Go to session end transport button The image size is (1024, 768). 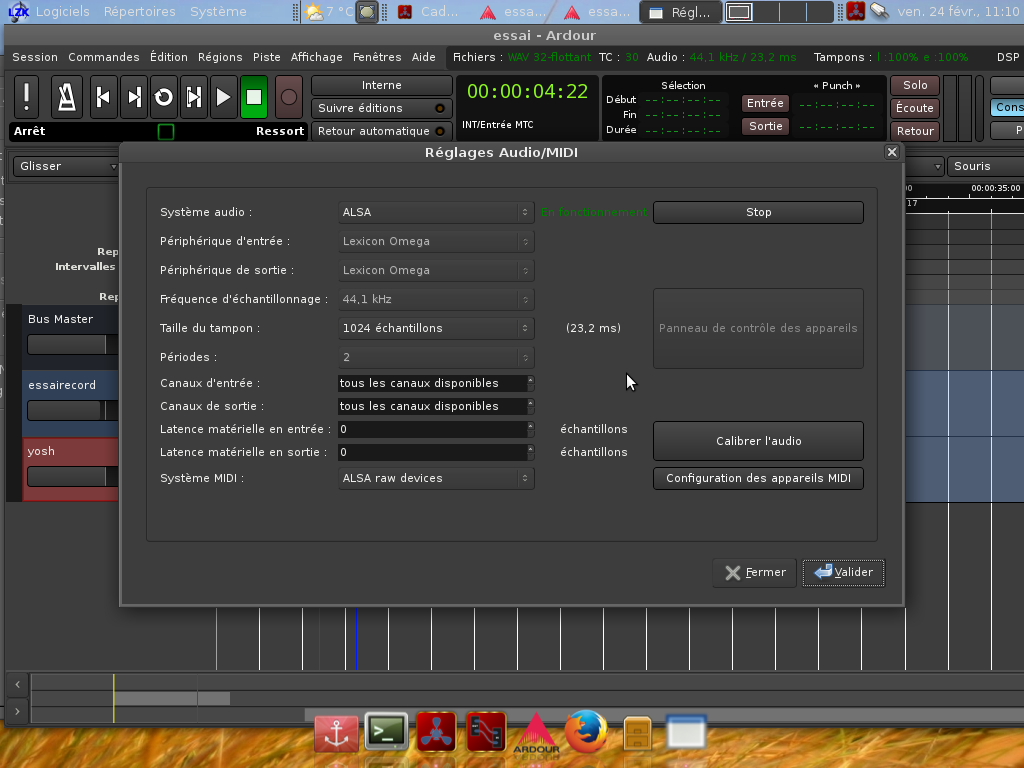(134, 97)
